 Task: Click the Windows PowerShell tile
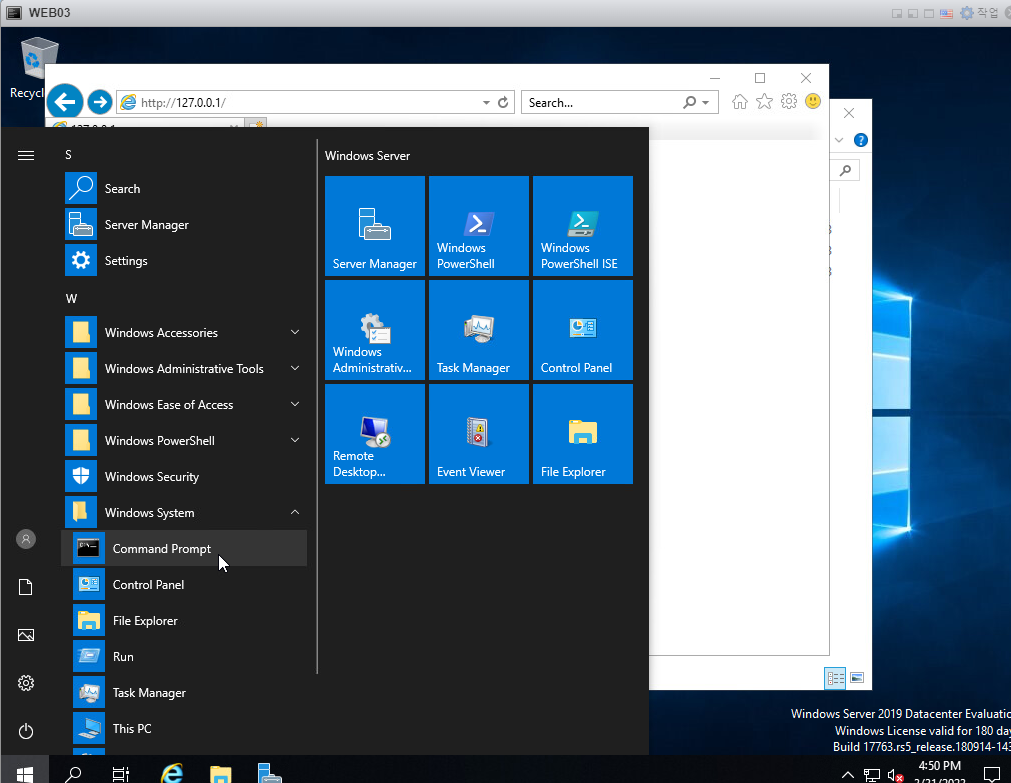point(478,226)
